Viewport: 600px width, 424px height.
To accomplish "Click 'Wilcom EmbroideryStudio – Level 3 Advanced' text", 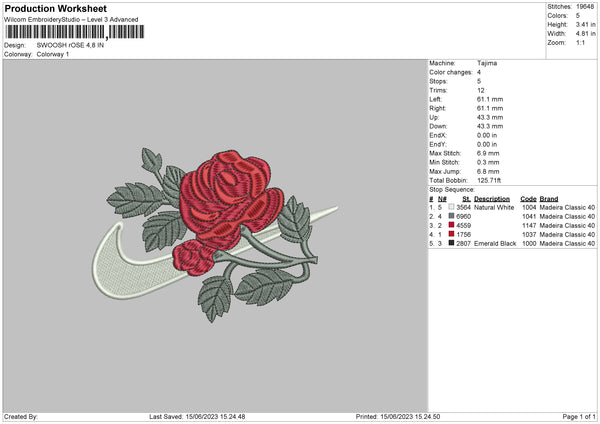I will (71, 20).
